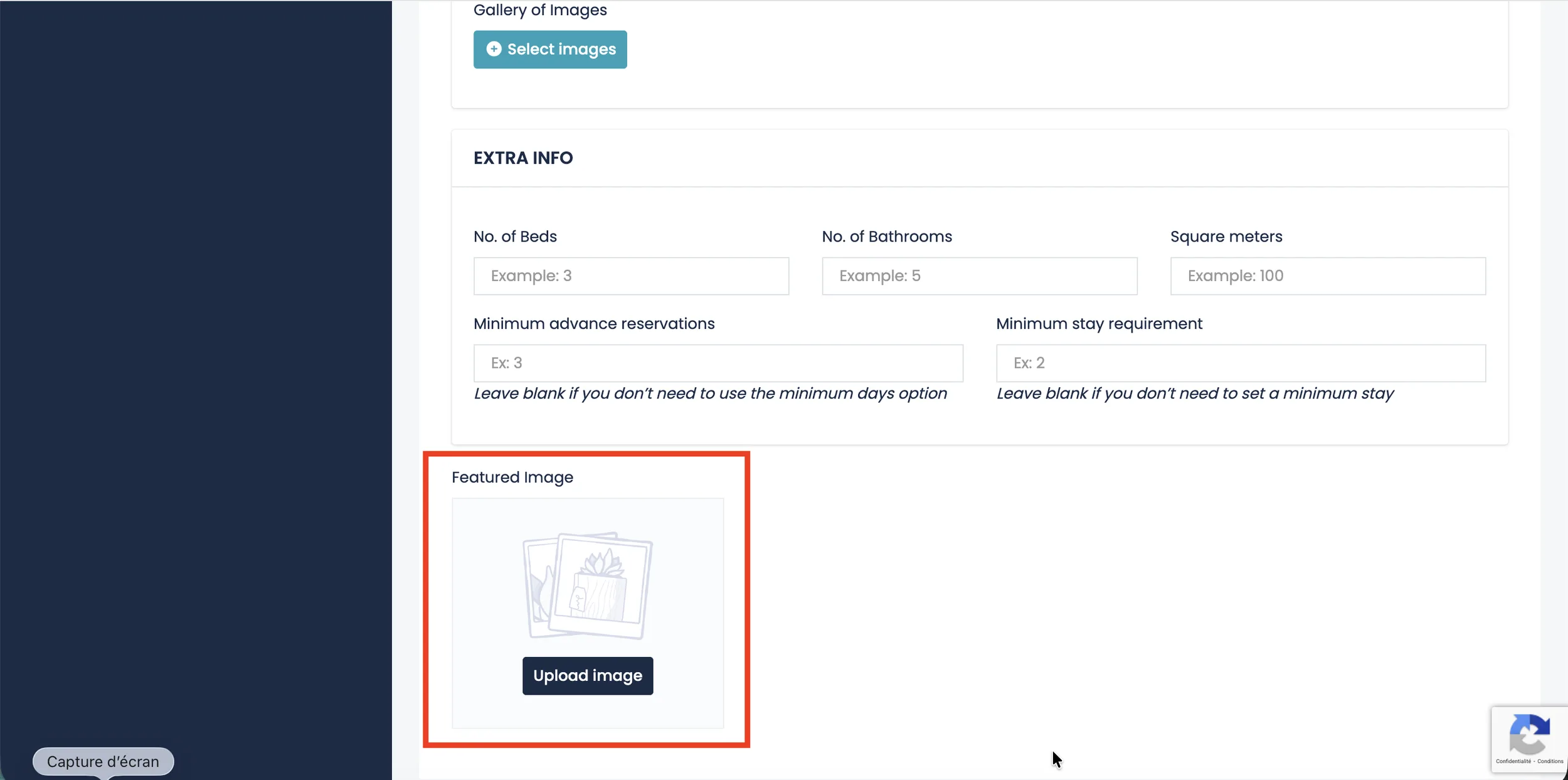This screenshot has width=1568, height=780.
Task: Click the Minimum advance reservations field
Action: [718, 363]
